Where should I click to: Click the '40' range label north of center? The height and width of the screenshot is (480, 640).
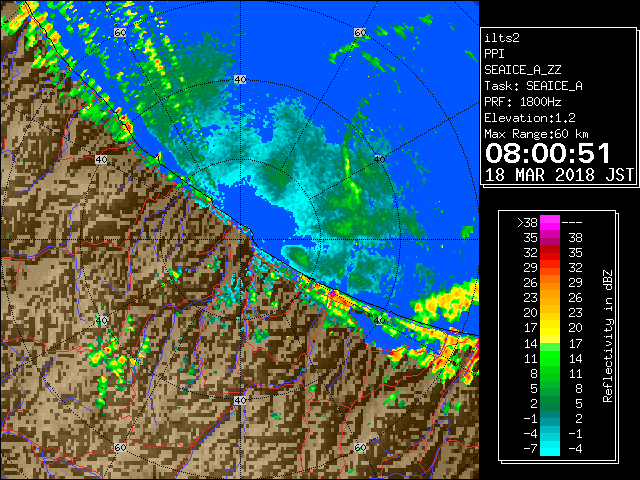coord(240,80)
